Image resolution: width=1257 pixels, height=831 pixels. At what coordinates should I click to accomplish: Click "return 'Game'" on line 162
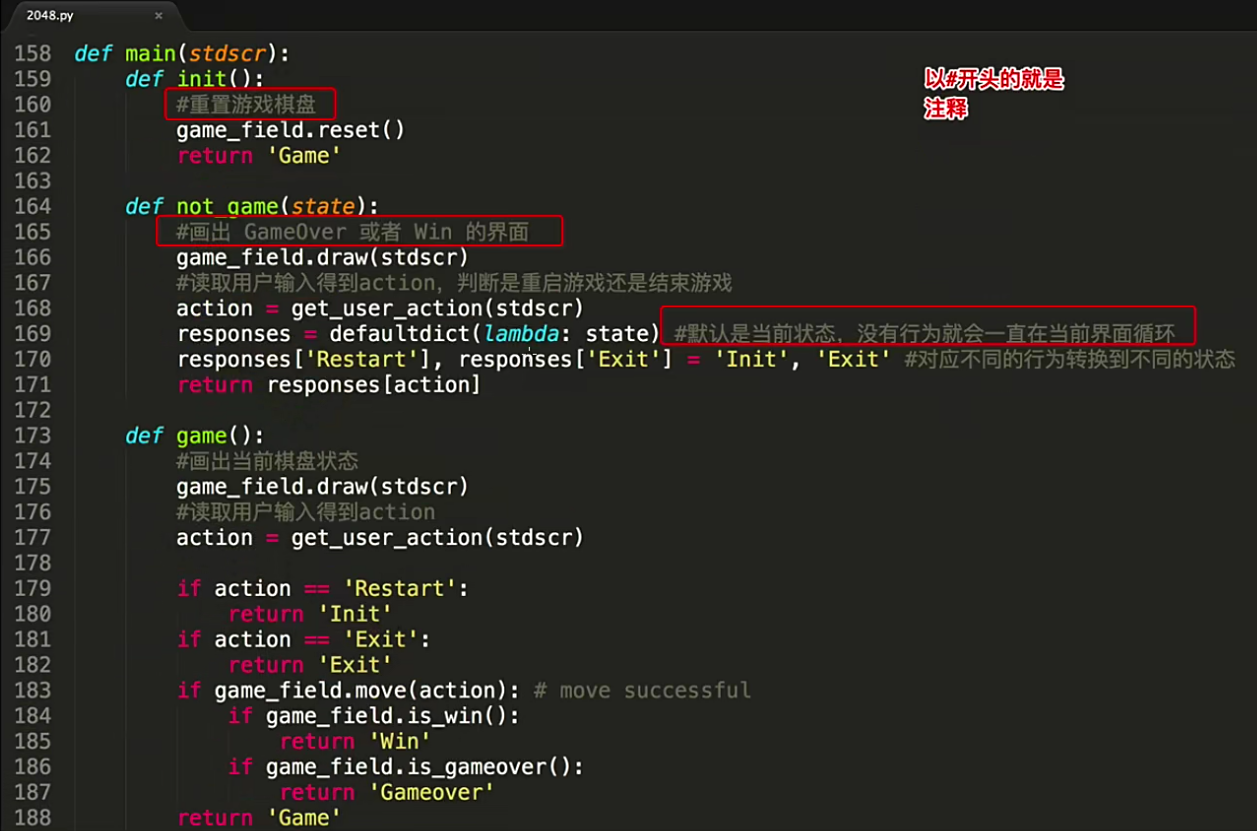click(259, 156)
